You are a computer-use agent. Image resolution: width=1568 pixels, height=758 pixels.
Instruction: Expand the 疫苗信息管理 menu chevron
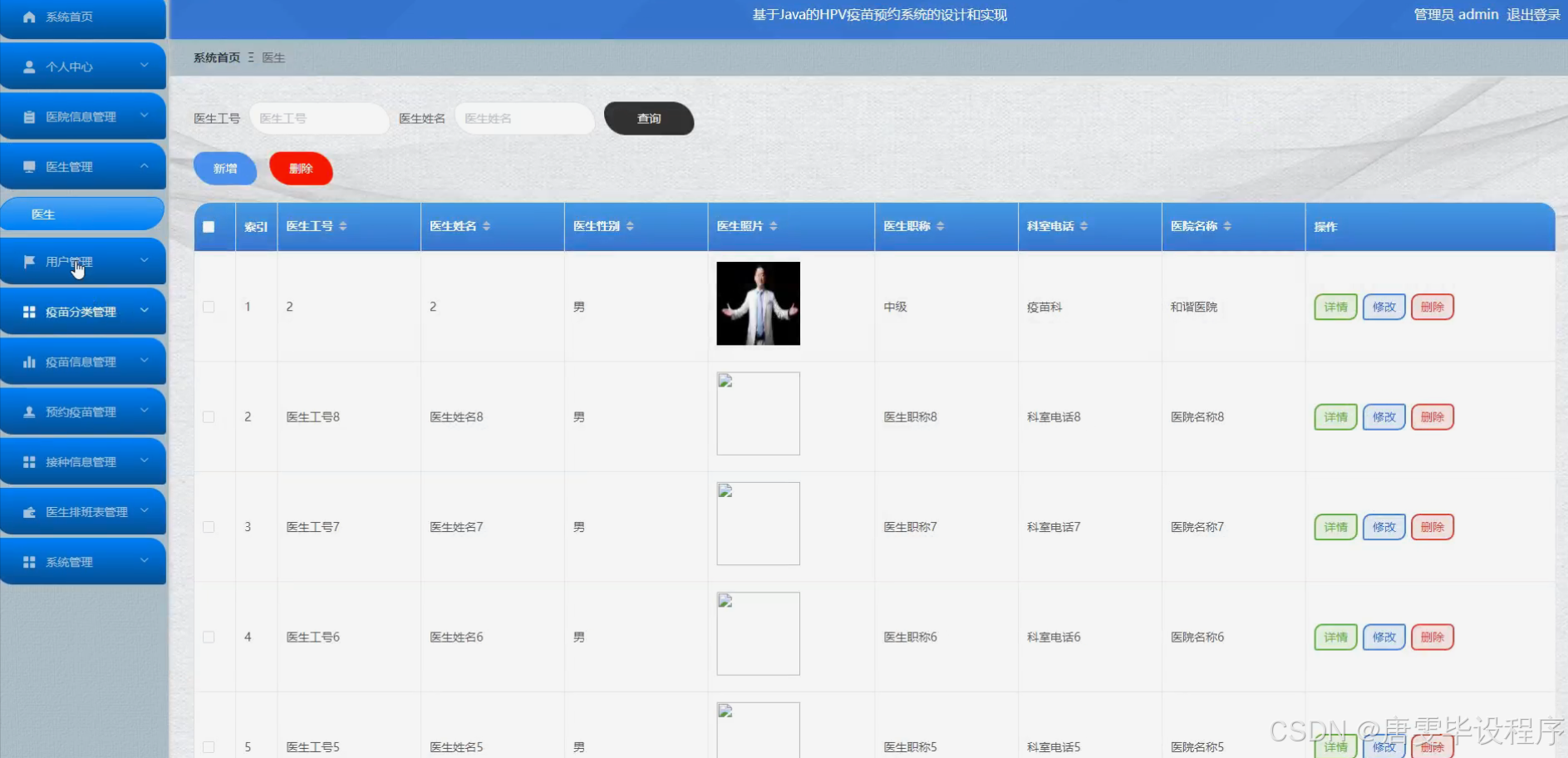(145, 361)
